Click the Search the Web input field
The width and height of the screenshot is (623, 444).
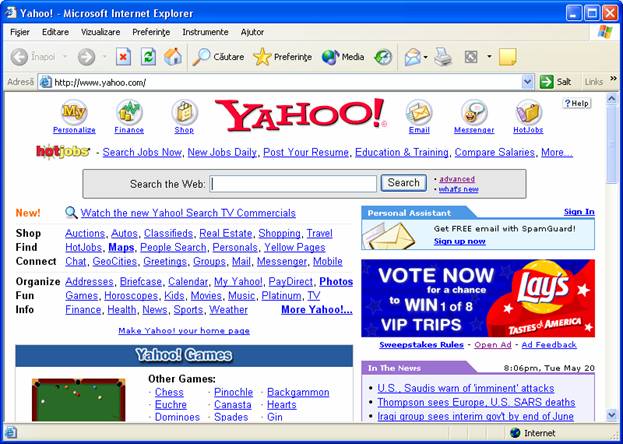293,184
